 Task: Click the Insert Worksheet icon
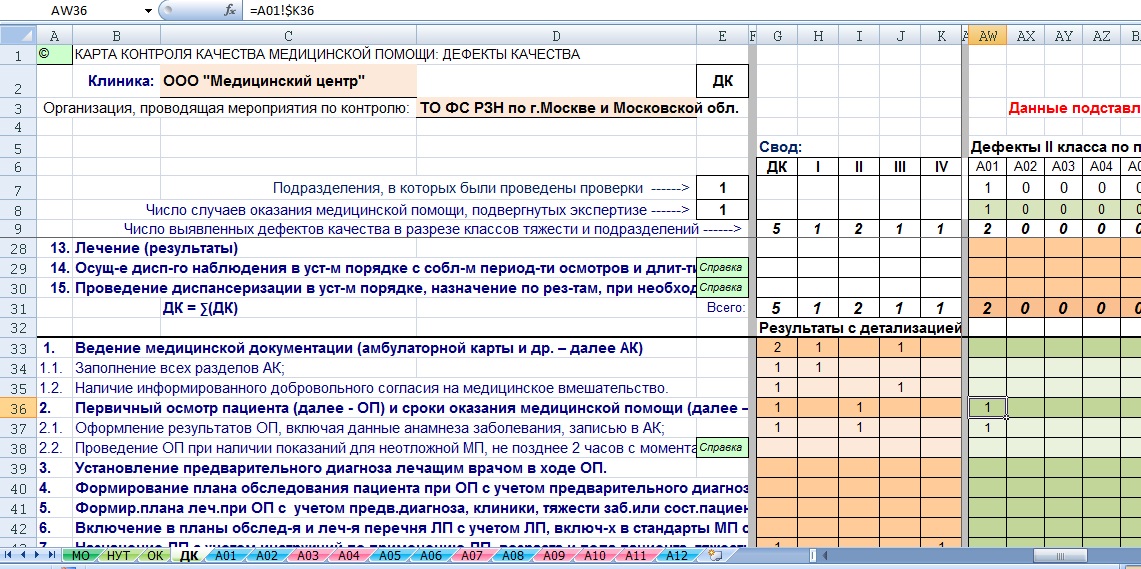point(715,556)
